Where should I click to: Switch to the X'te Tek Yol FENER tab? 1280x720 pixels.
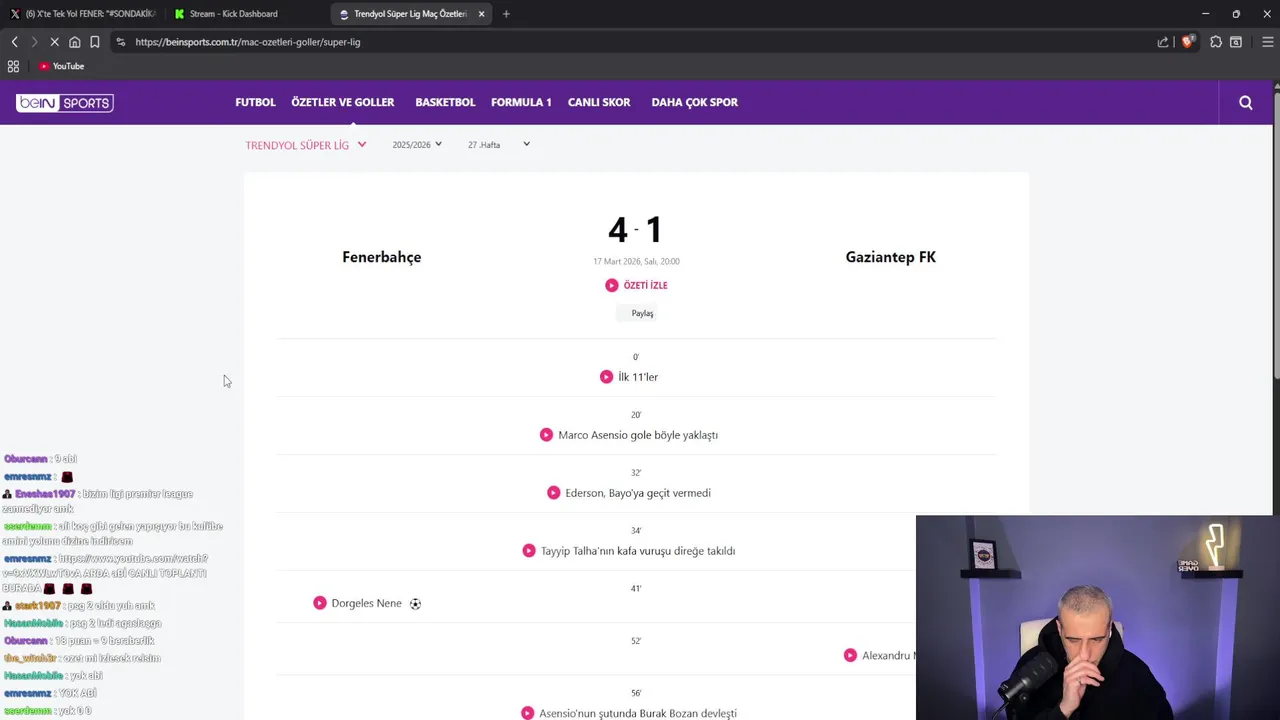pos(82,14)
